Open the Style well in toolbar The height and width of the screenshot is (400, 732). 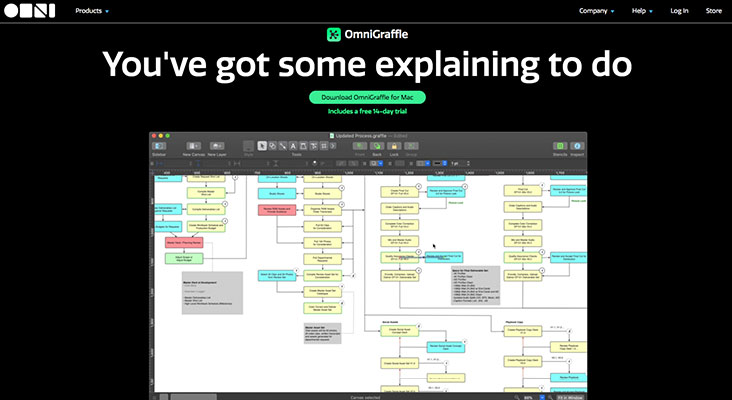click(x=249, y=146)
